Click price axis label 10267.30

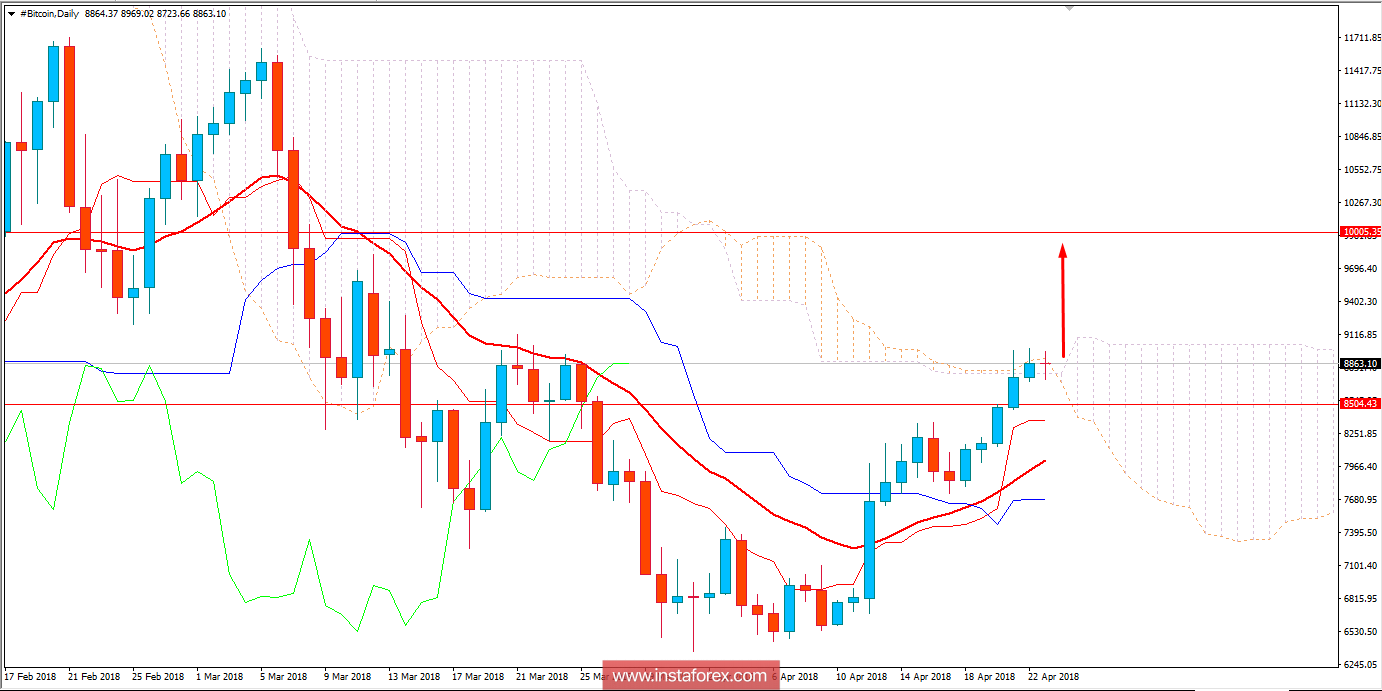coord(1363,203)
